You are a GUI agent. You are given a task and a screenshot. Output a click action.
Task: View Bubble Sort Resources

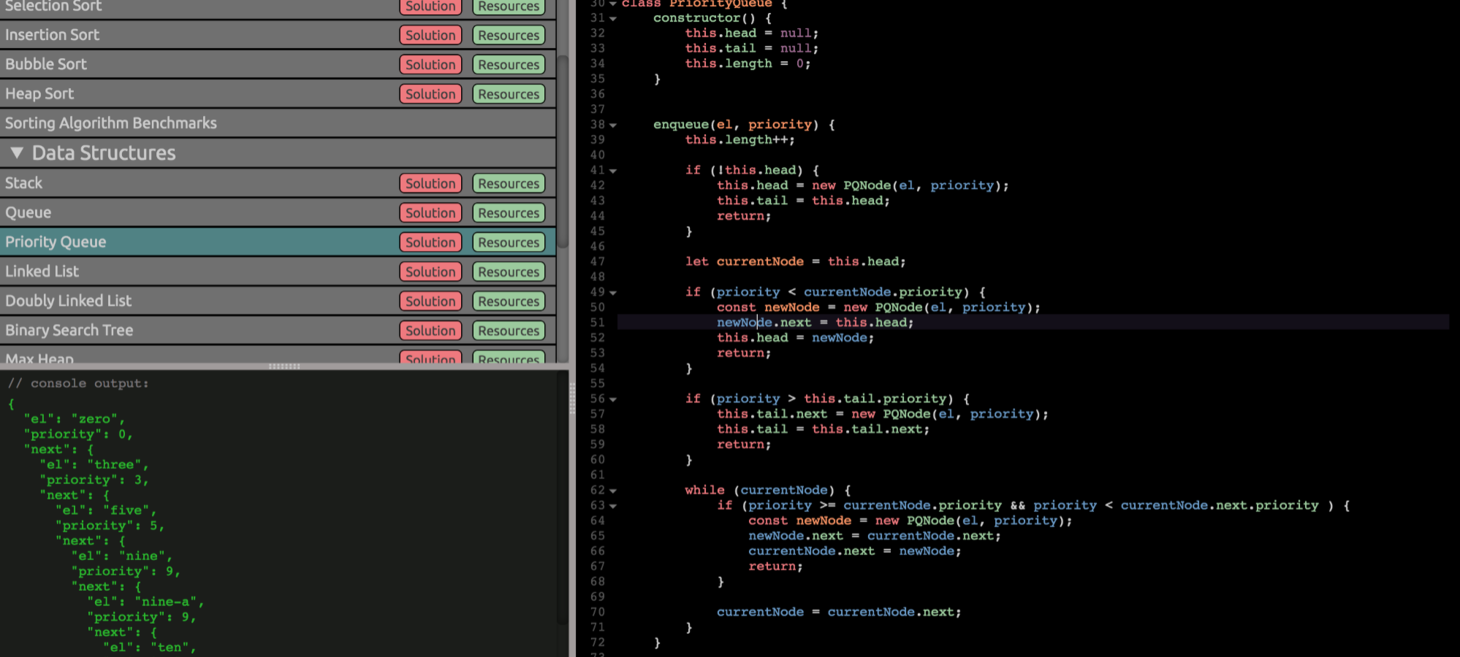[508, 64]
